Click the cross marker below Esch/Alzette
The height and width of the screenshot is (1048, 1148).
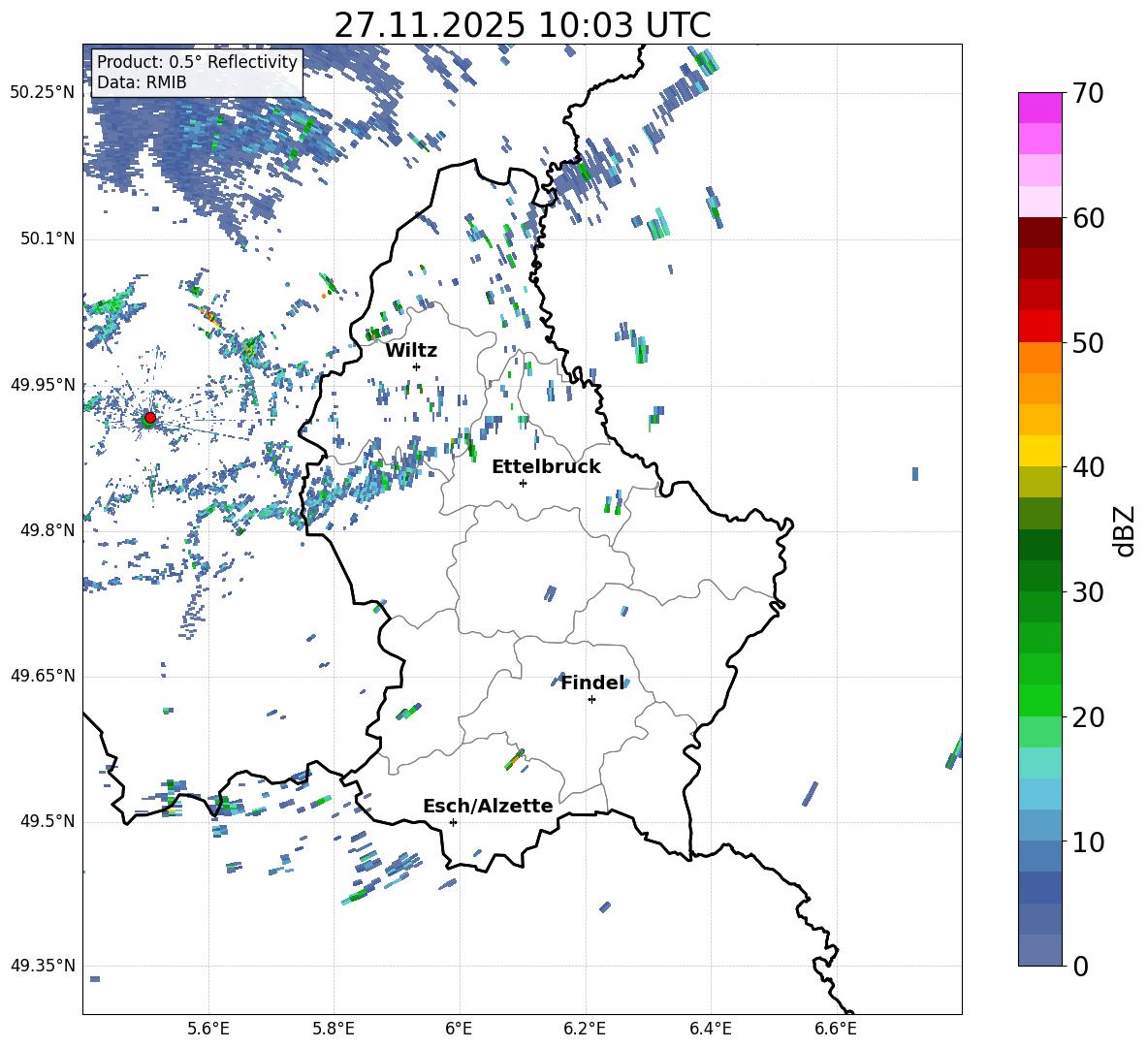(x=453, y=822)
